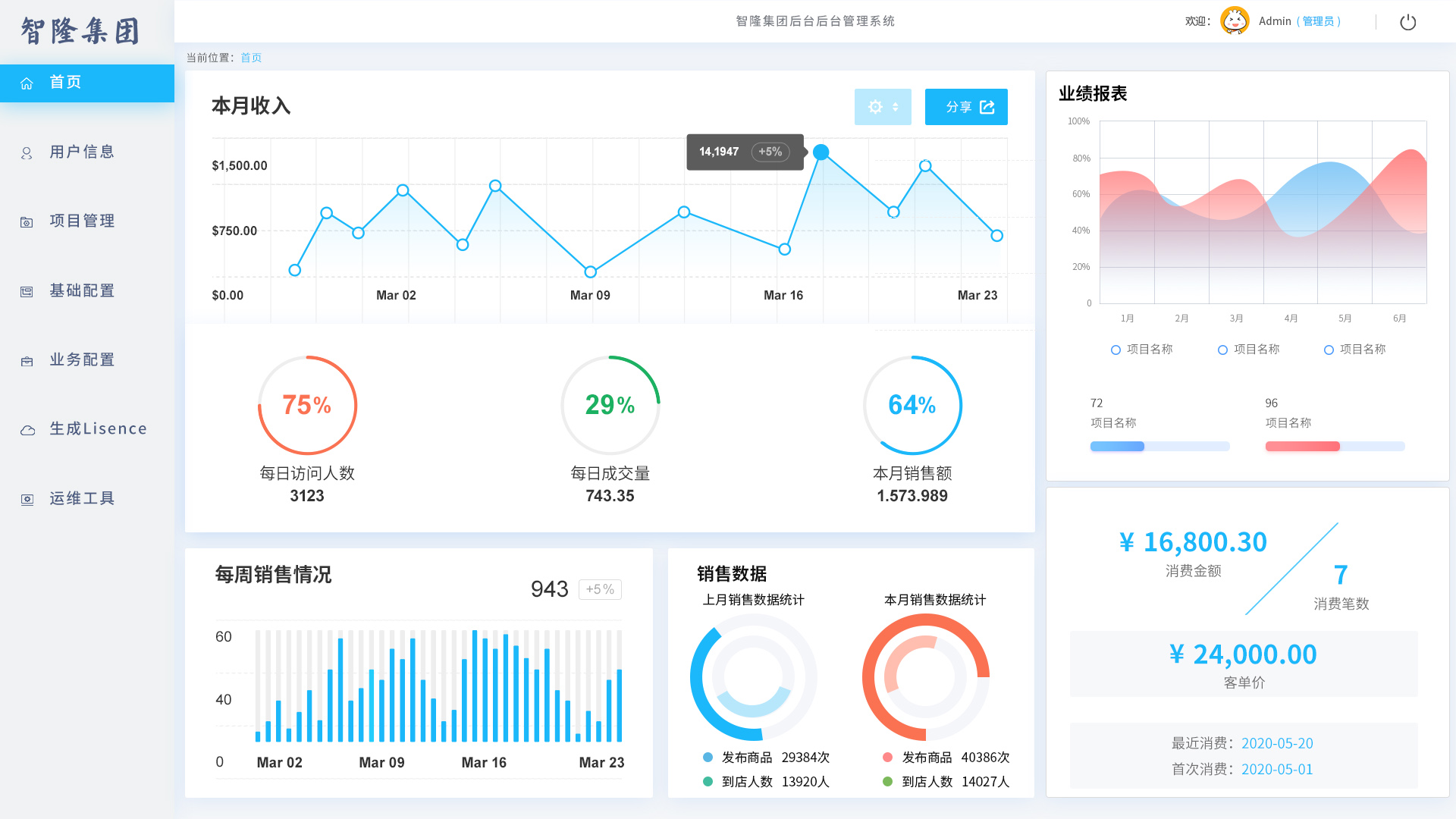
Task: Open the gear settings dropdown
Action: pos(883,107)
